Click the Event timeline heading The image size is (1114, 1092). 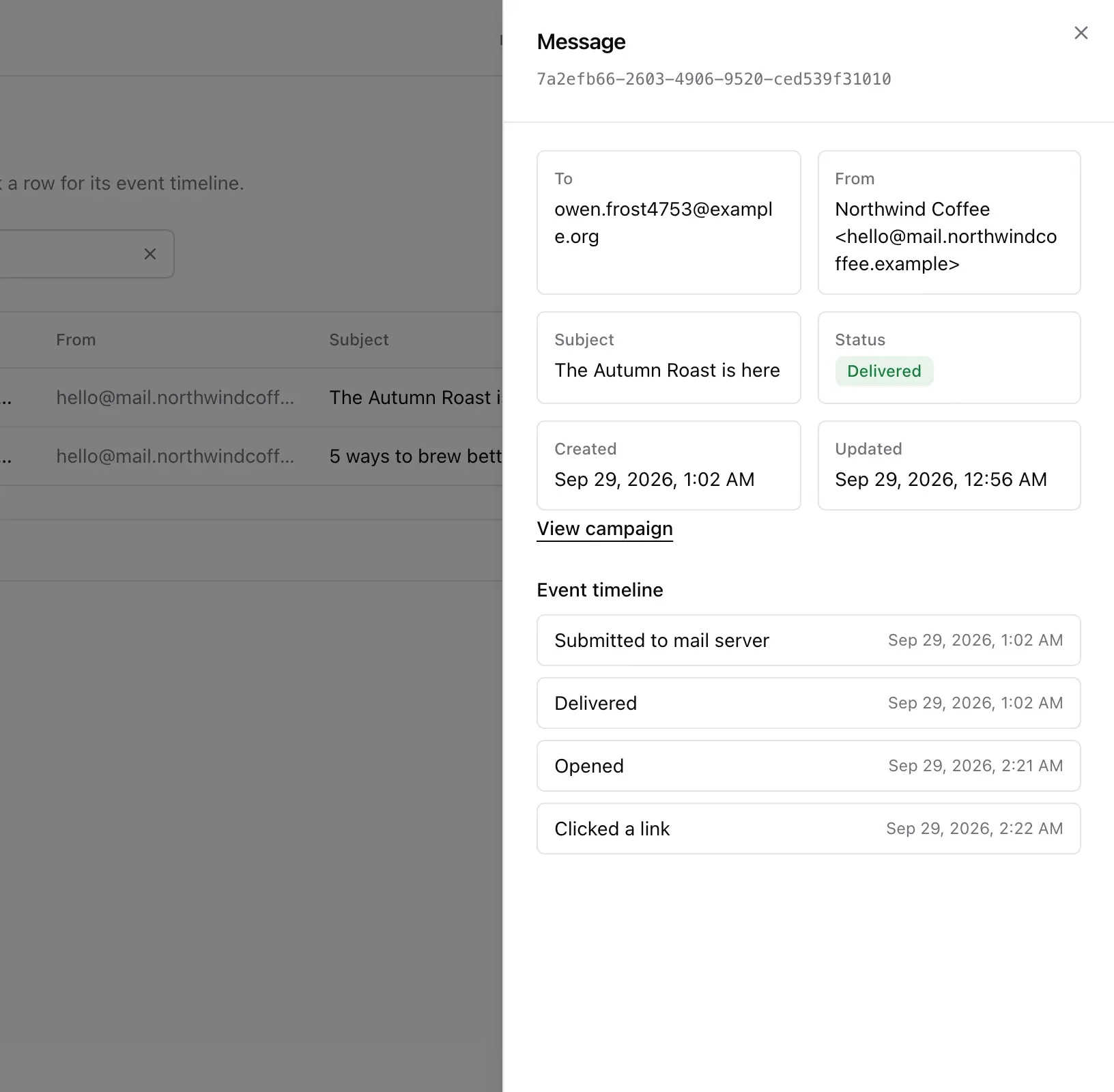tap(600, 590)
